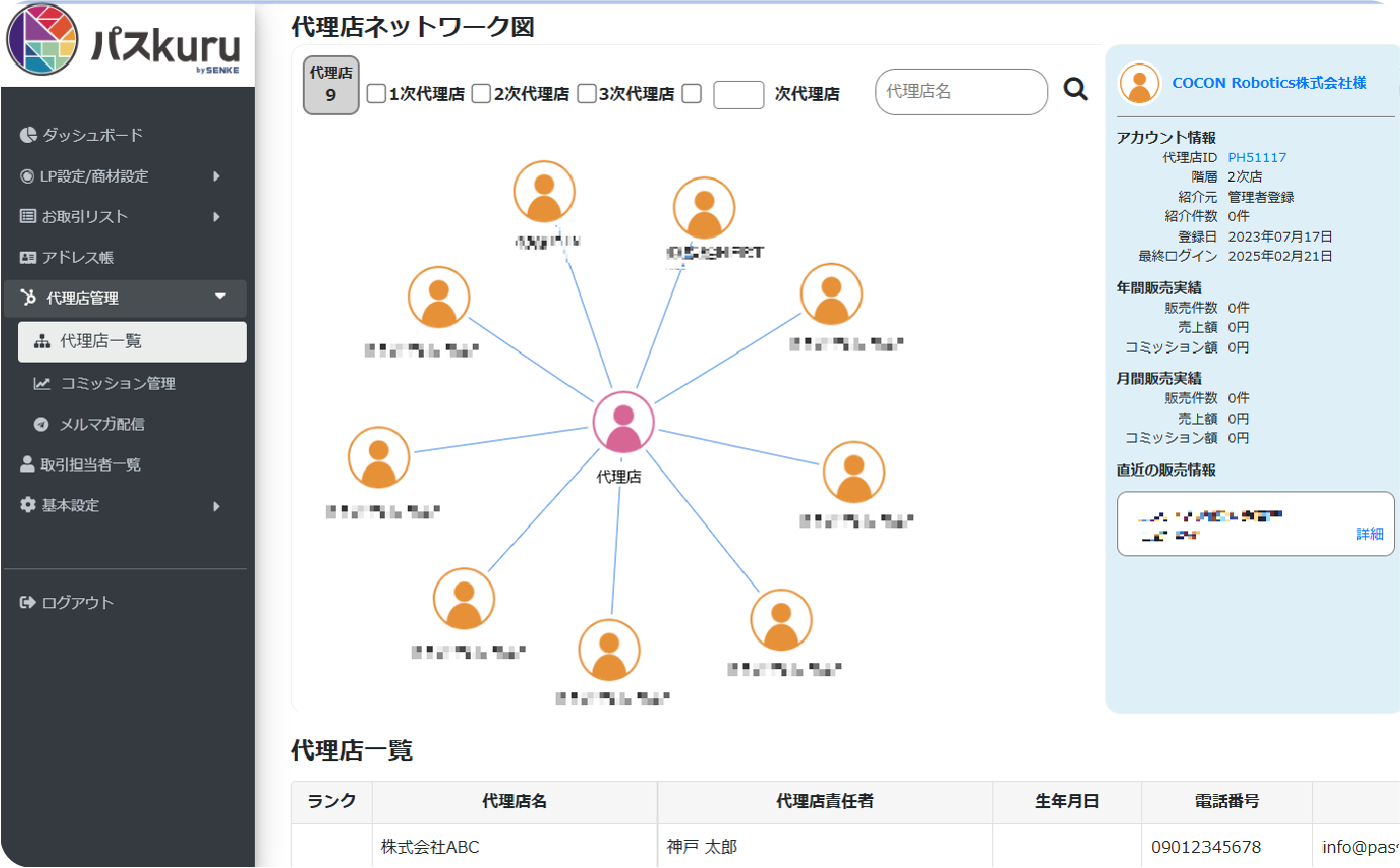Click the 代理店名 search field
Image resolution: width=1400 pixels, height=868 pixels.
[x=961, y=92]
